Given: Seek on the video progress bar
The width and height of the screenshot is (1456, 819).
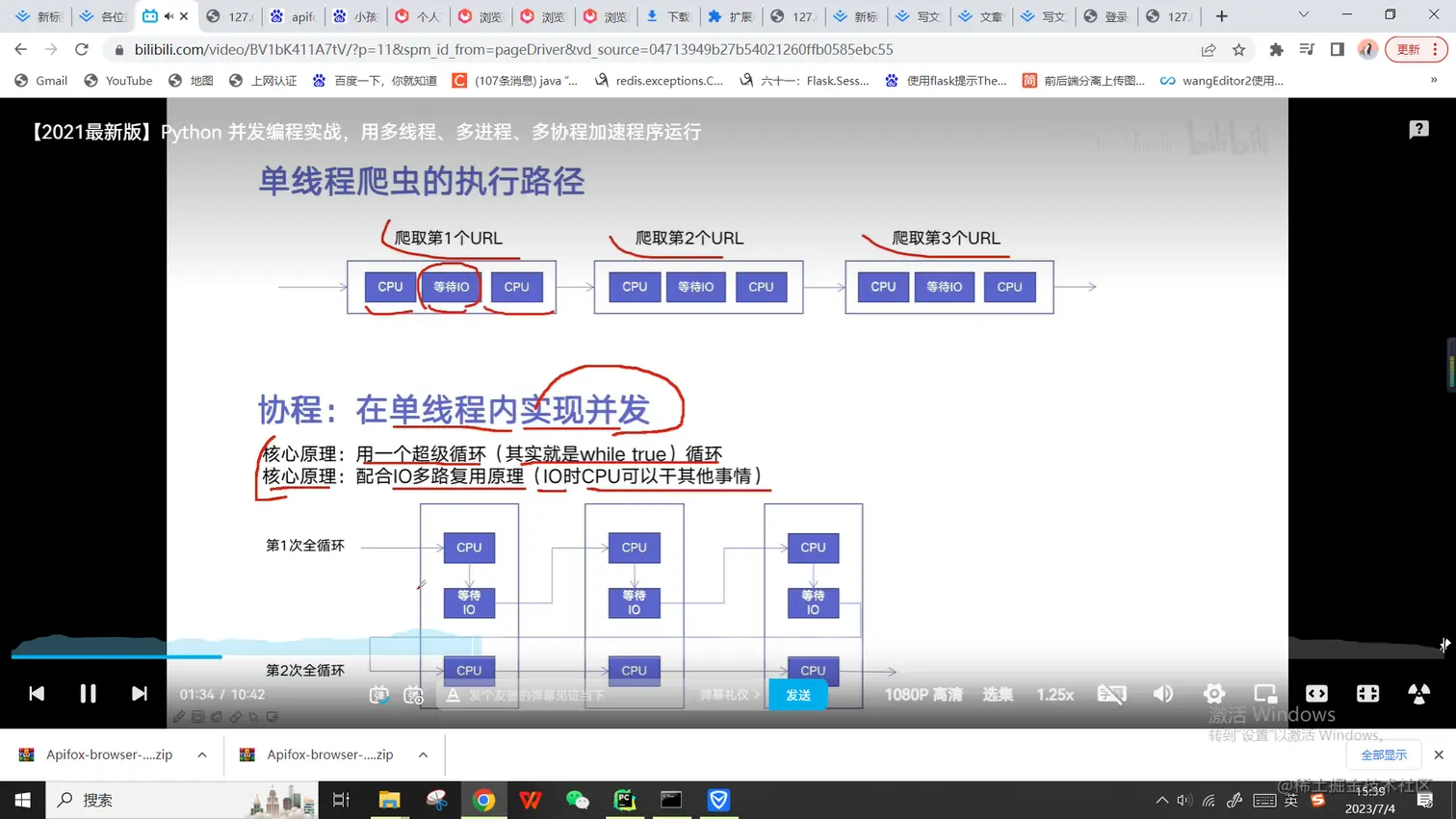Looking at the screenshot, I should (727, 656).
